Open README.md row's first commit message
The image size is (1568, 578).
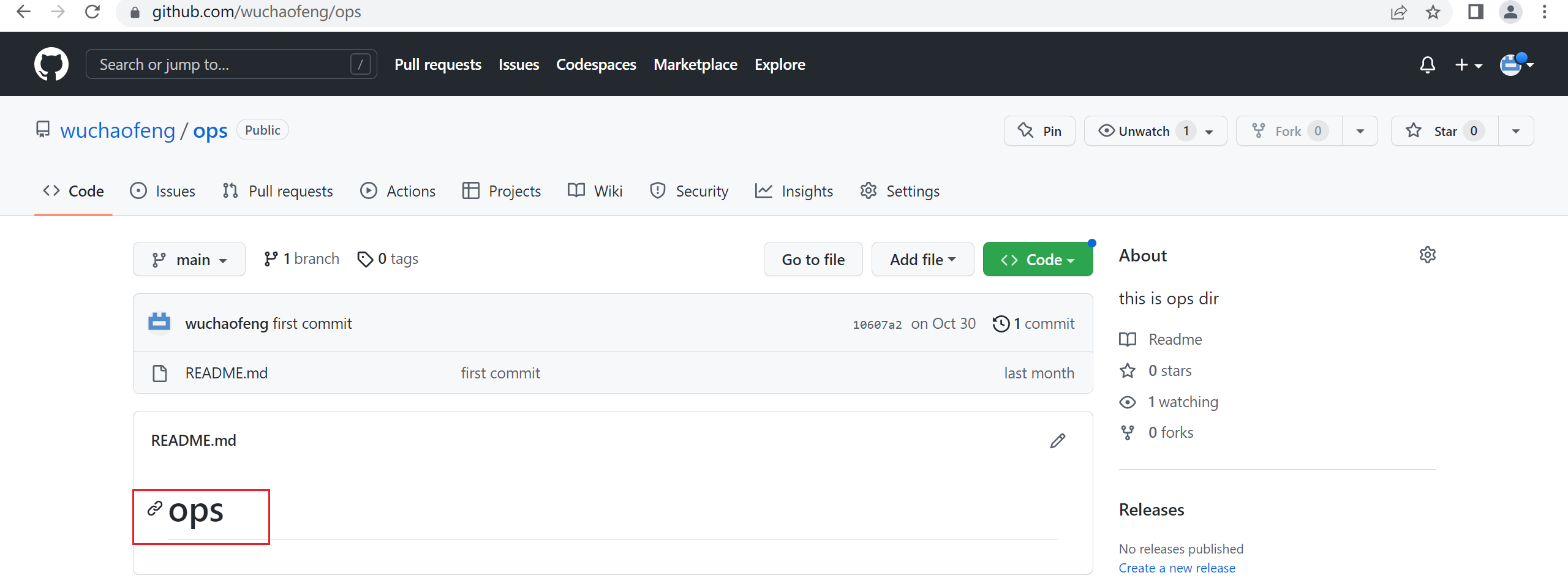pyautogui.click(x=500, y=373)
